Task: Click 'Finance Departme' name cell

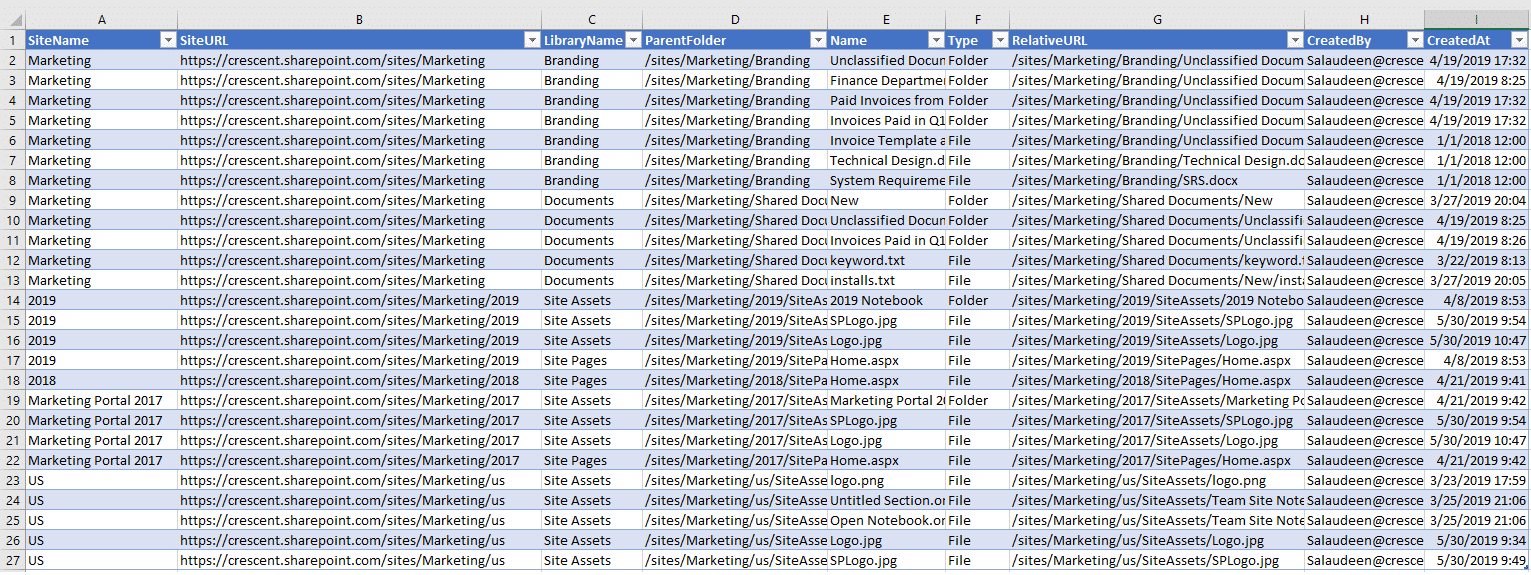Action: 886,80
